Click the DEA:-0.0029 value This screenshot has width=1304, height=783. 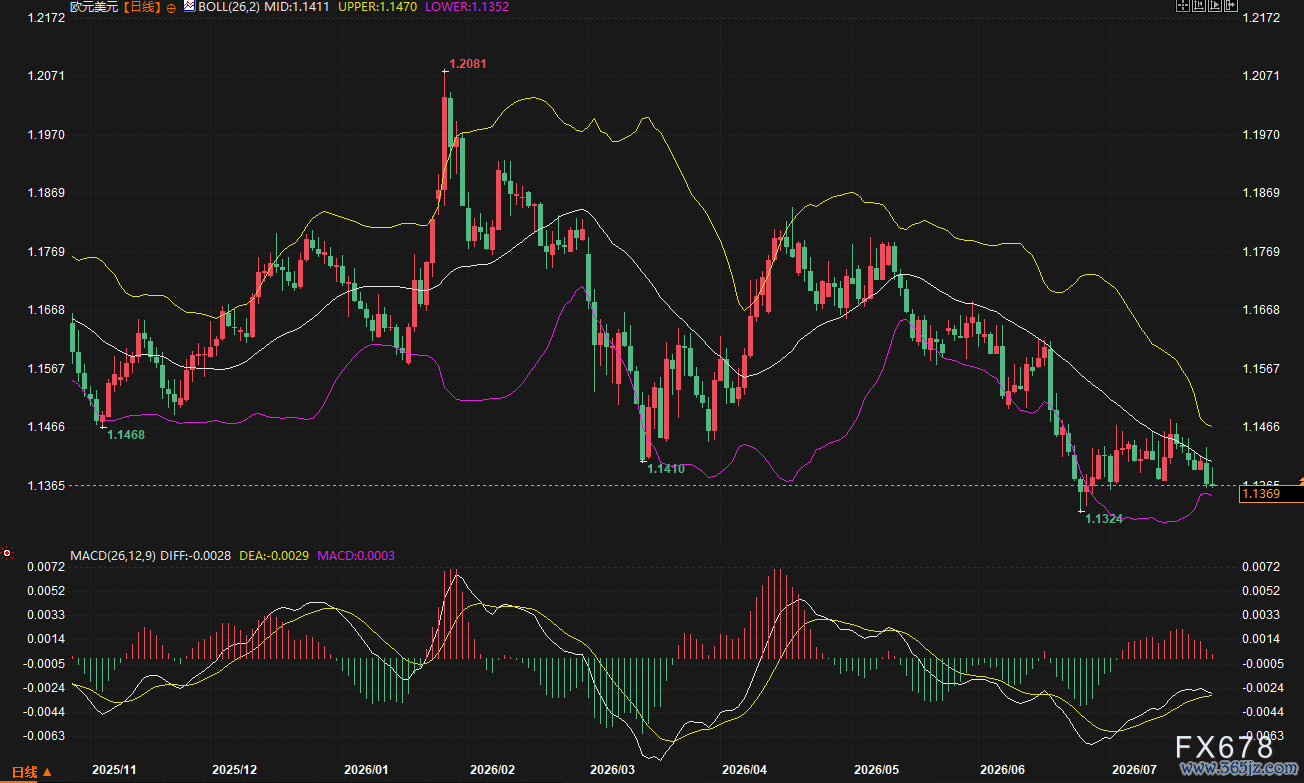coord(274,555)
